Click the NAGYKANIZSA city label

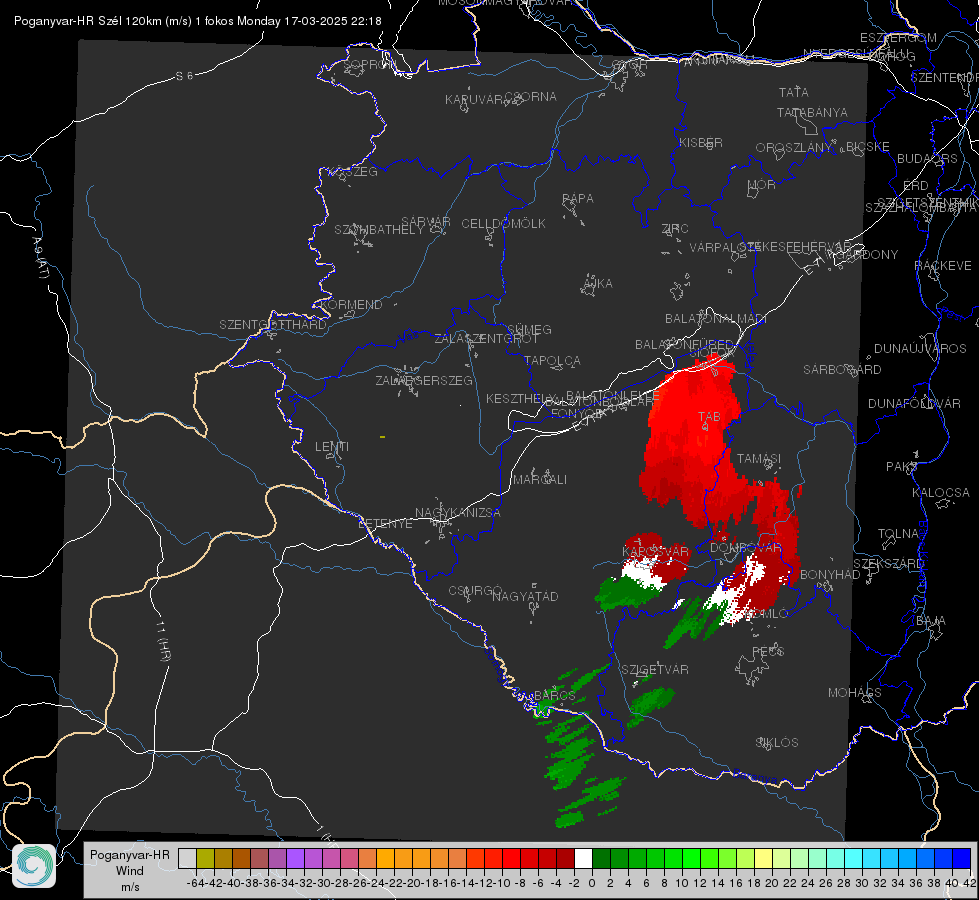click(458, 513)
